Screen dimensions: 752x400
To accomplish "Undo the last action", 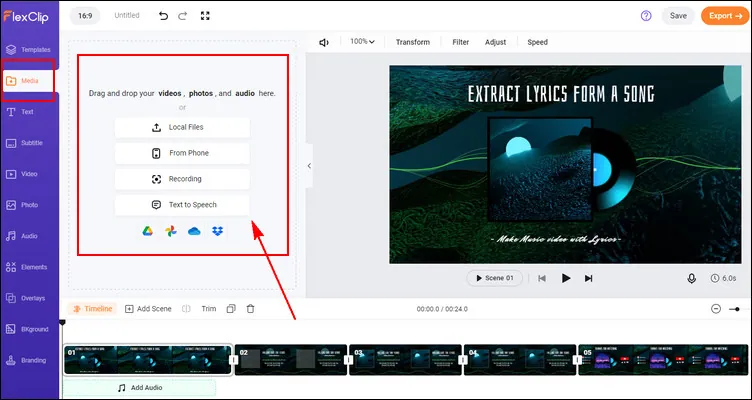I will (164, 16).
